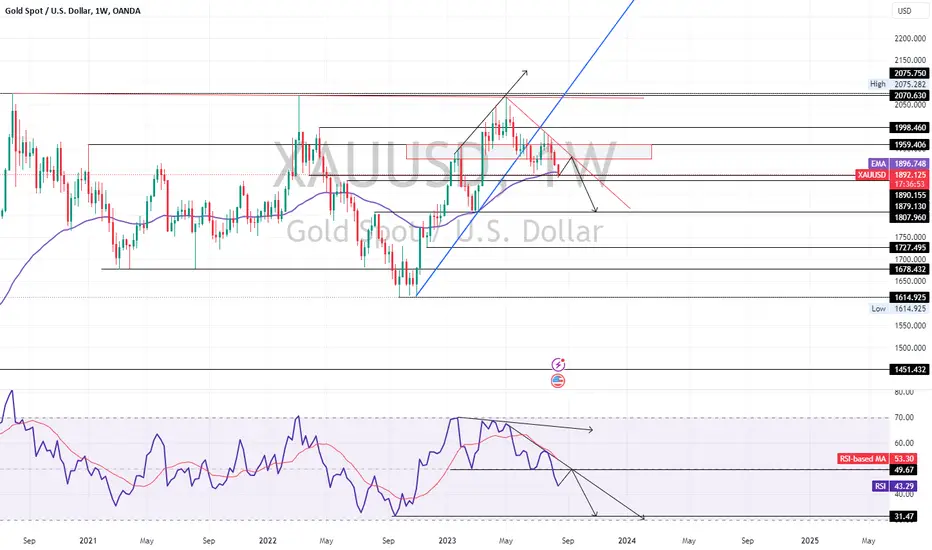Click the 2150.000 price scale tick

tap(910, 60)
